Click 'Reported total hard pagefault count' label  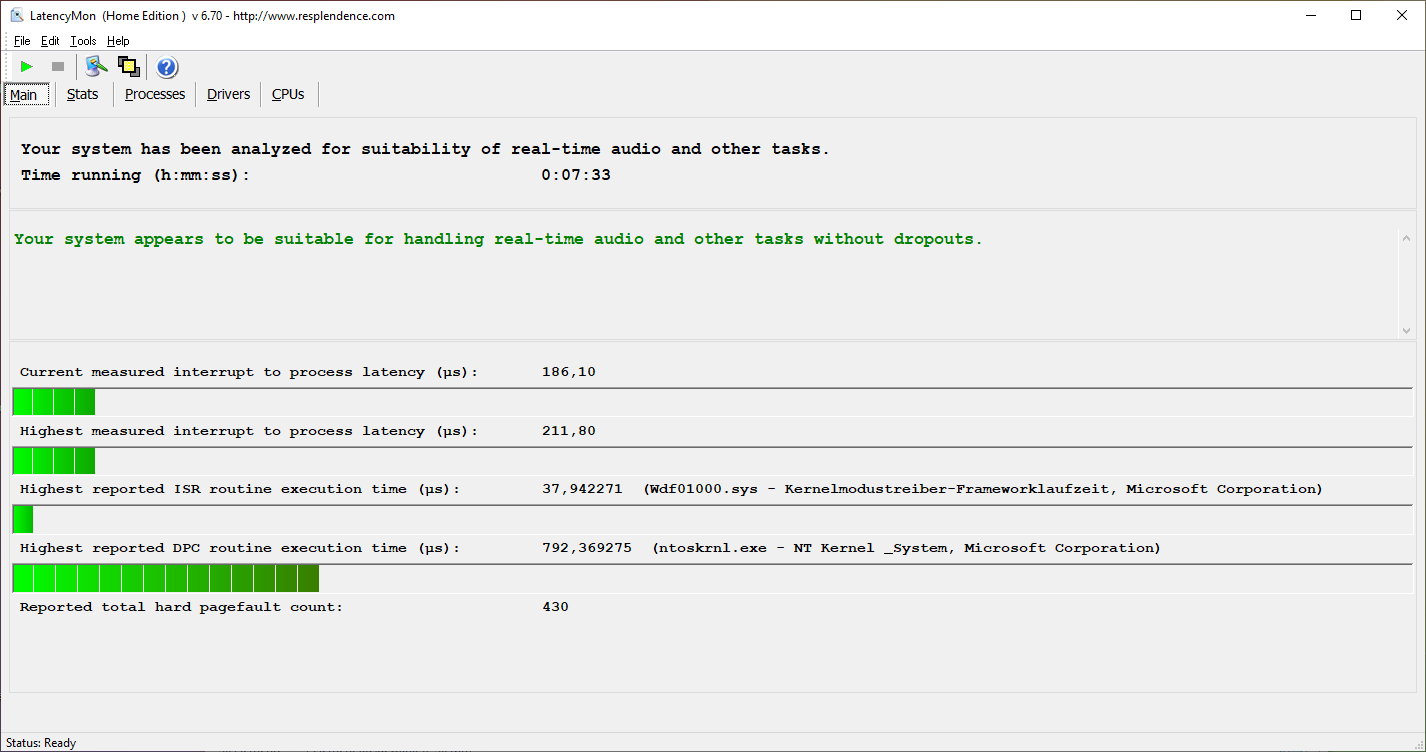click(x=181, y=607)
